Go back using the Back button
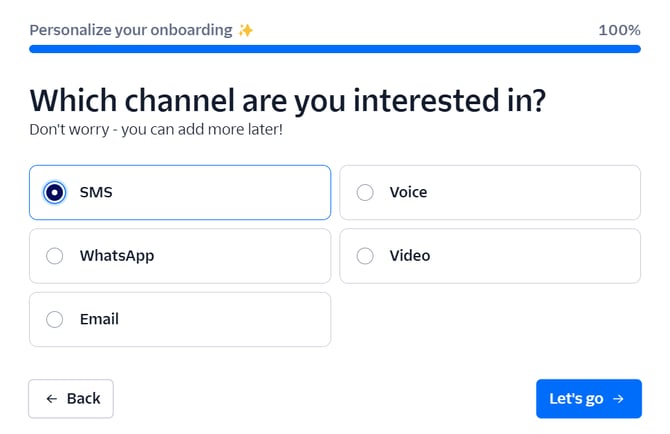 click(71, 399)
